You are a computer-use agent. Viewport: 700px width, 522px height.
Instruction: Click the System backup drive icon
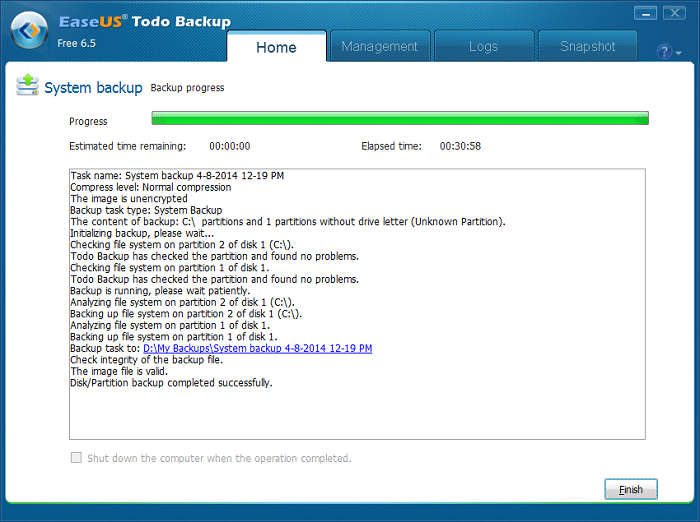27,85
